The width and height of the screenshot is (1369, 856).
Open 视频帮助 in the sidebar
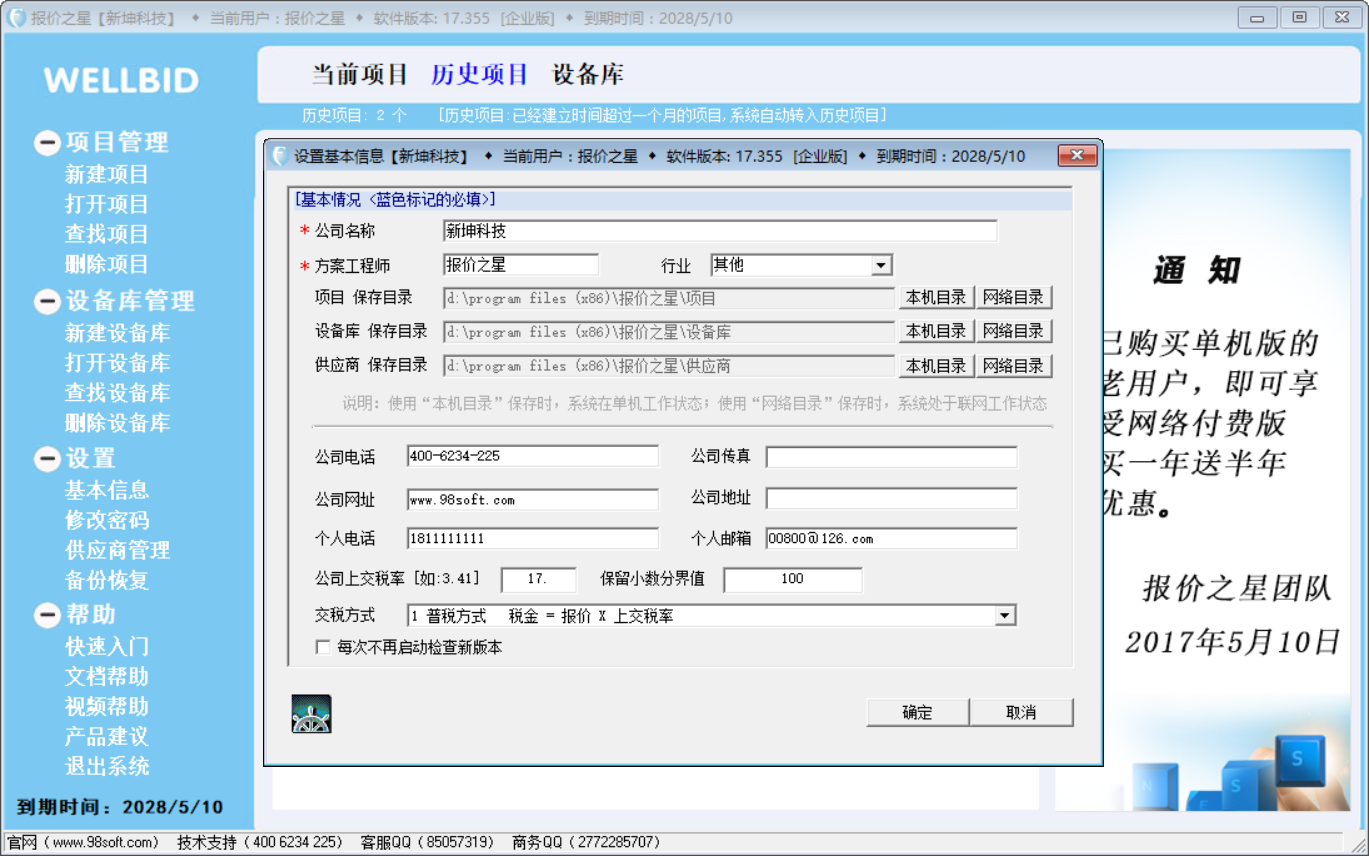[107, 706]
